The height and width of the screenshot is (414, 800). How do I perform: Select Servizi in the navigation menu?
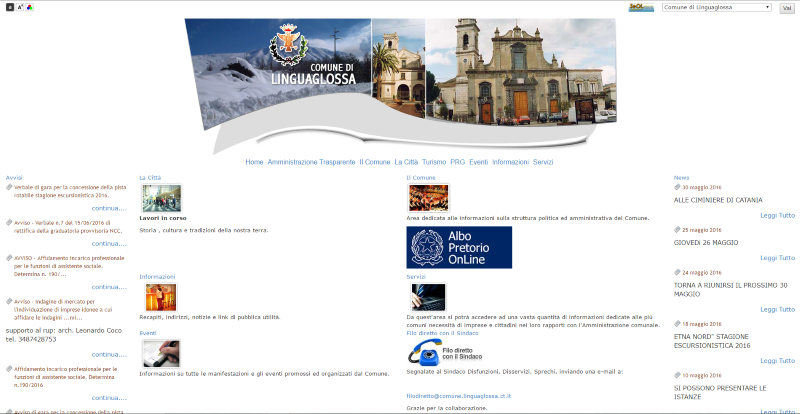point(543,162)
